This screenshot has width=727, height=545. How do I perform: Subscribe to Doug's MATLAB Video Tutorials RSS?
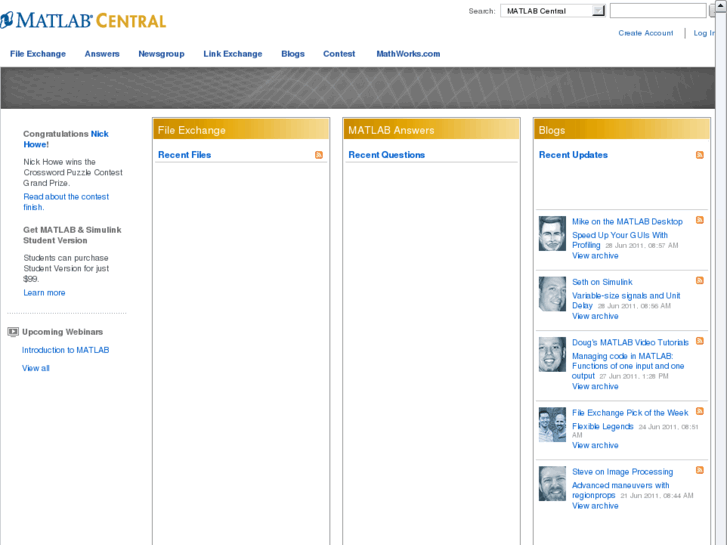(x=700, y=341)
